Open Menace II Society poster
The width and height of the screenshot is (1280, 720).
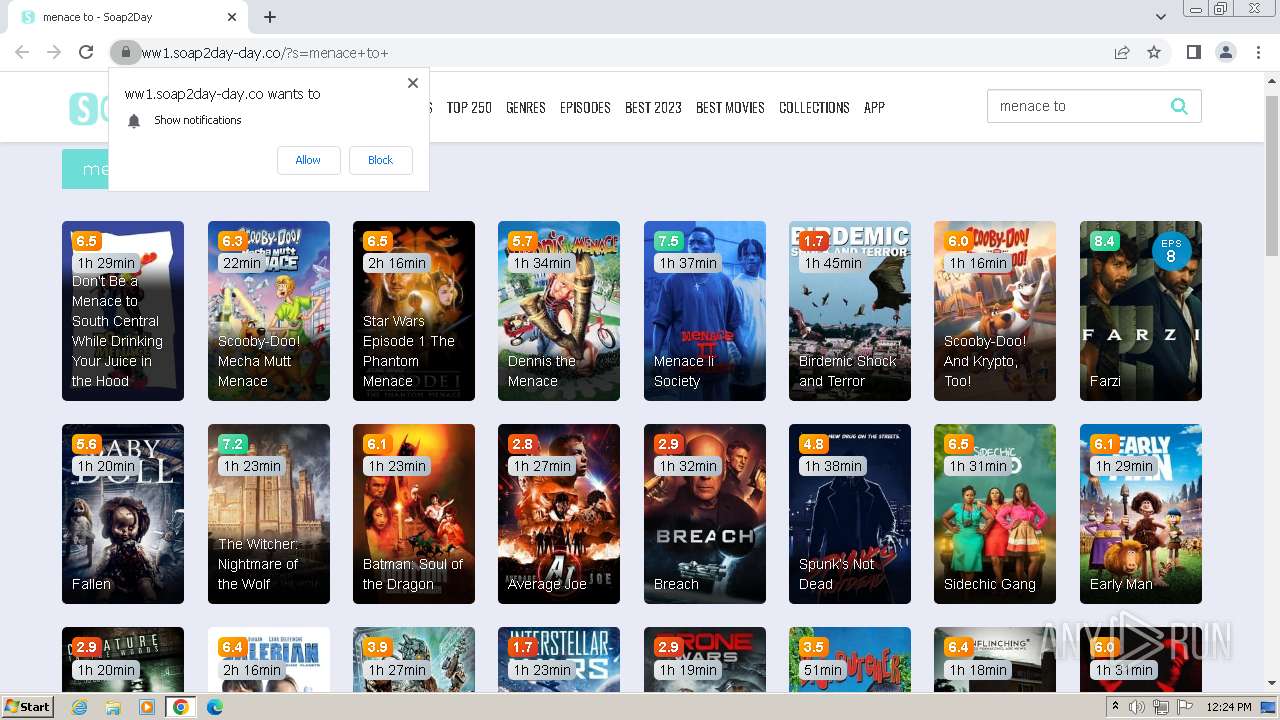coord(705,311)
